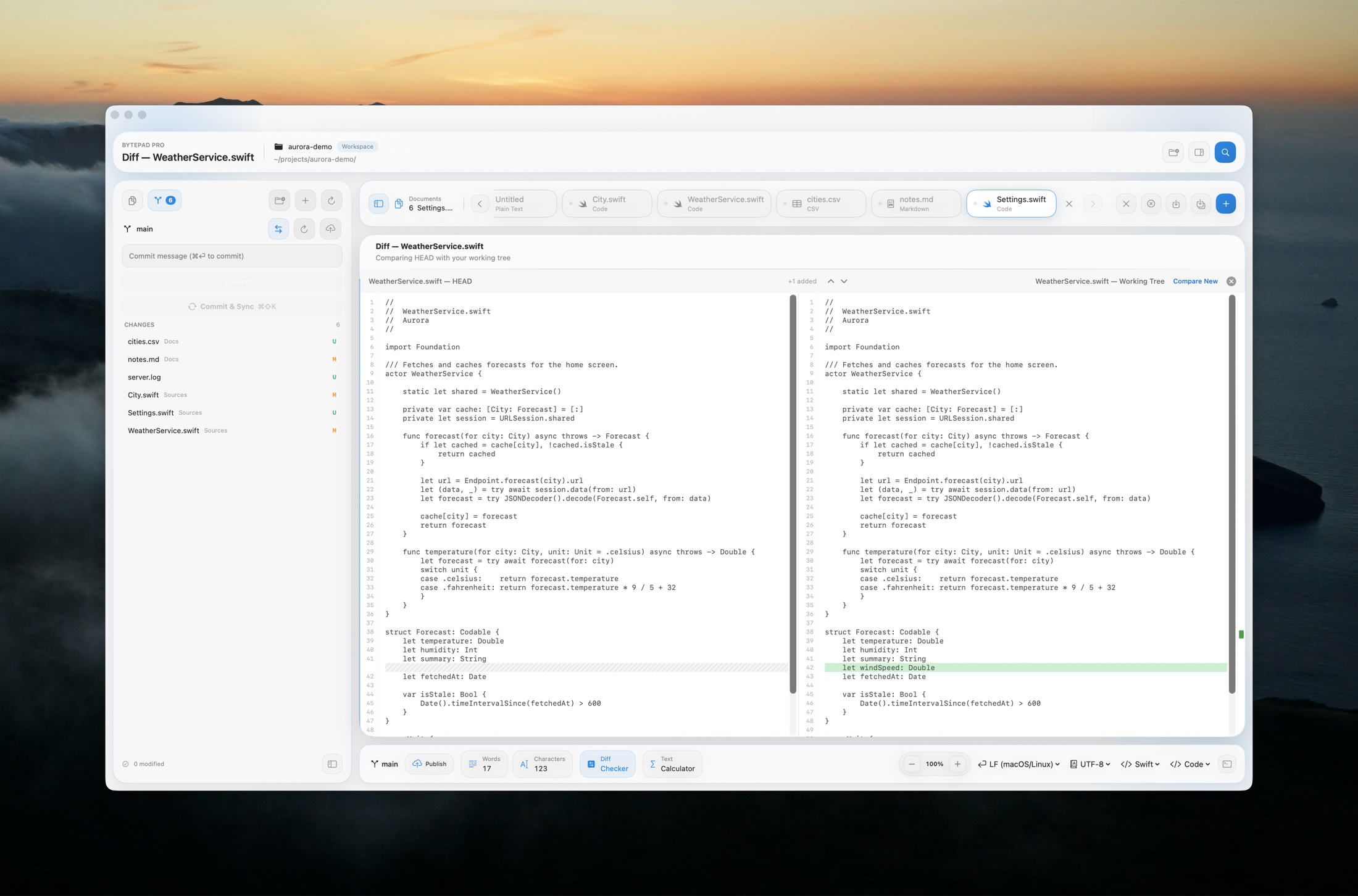1358x896 pixels.
Task: Open the UTF-8 encoding dropdown
Action: (1090, 764)
